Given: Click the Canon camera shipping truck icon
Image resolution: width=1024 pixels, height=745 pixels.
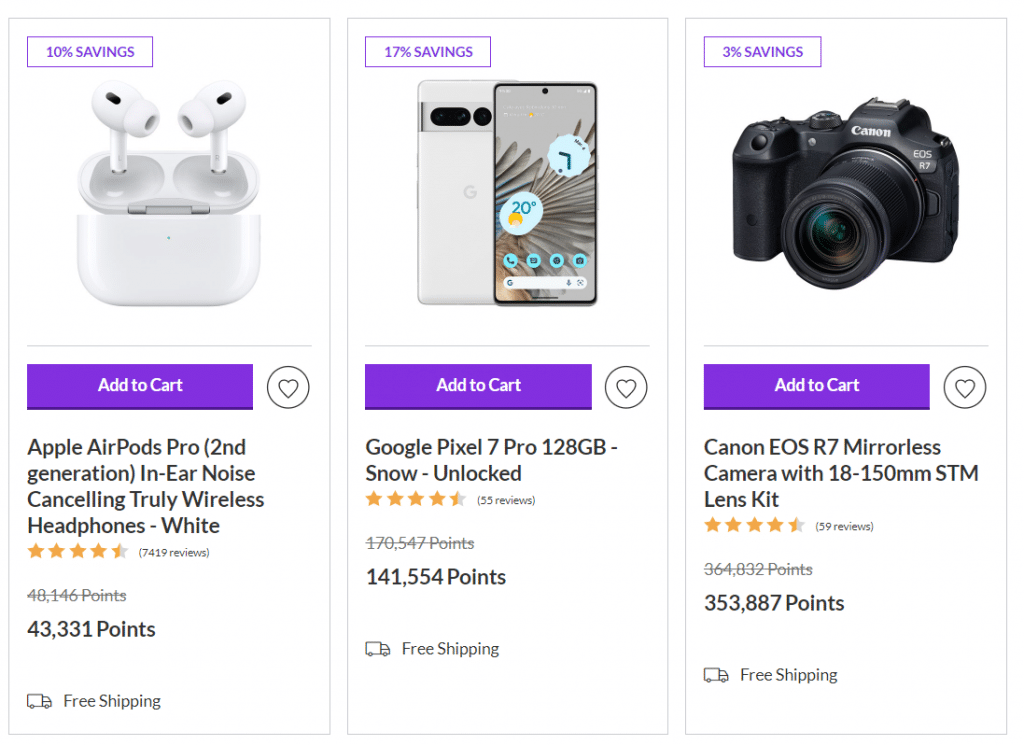Looking at the screenshot, I should pyautogui.click(x=716, y=675).
